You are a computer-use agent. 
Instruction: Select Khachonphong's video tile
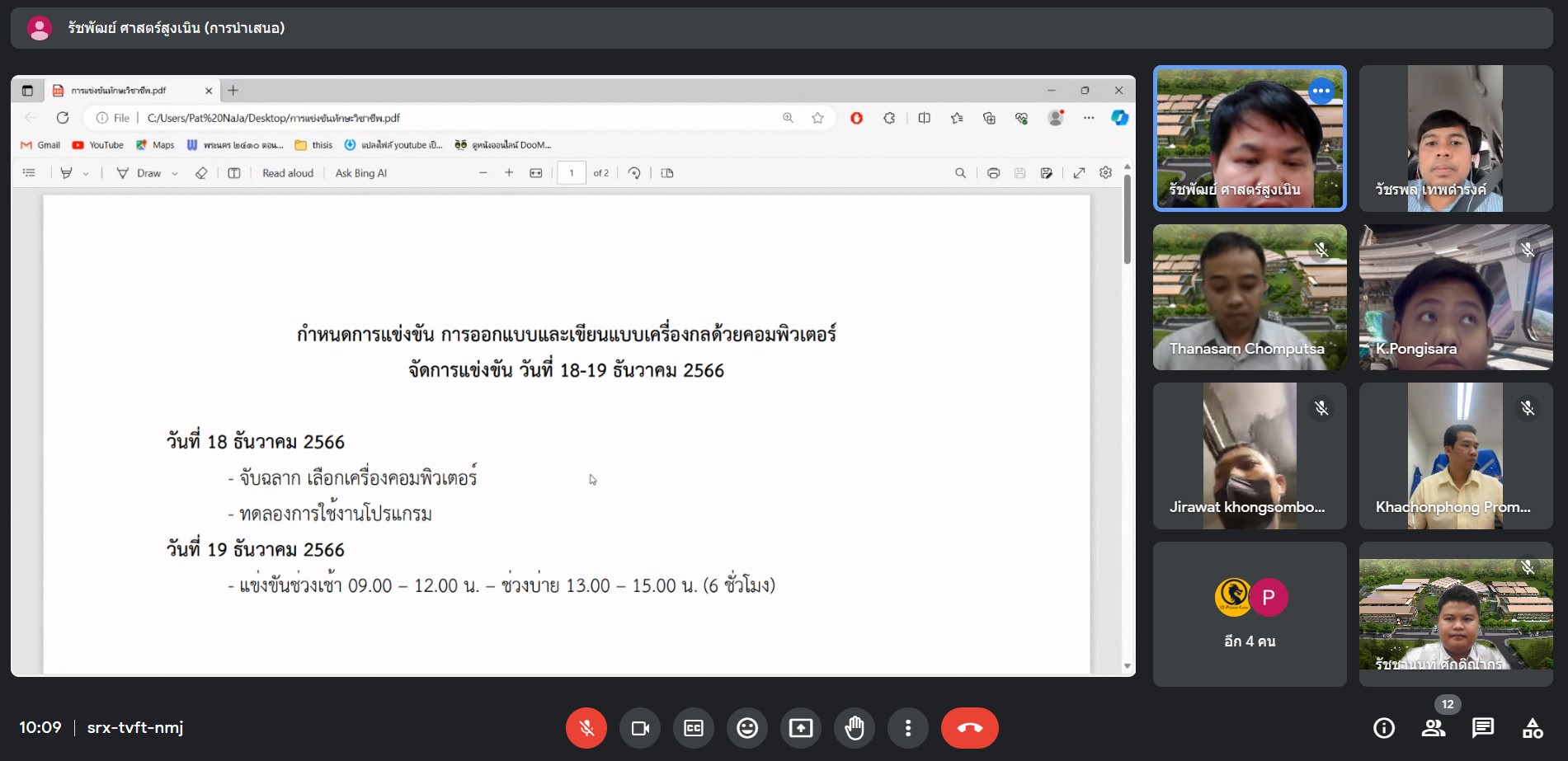tap(1456, 455)
